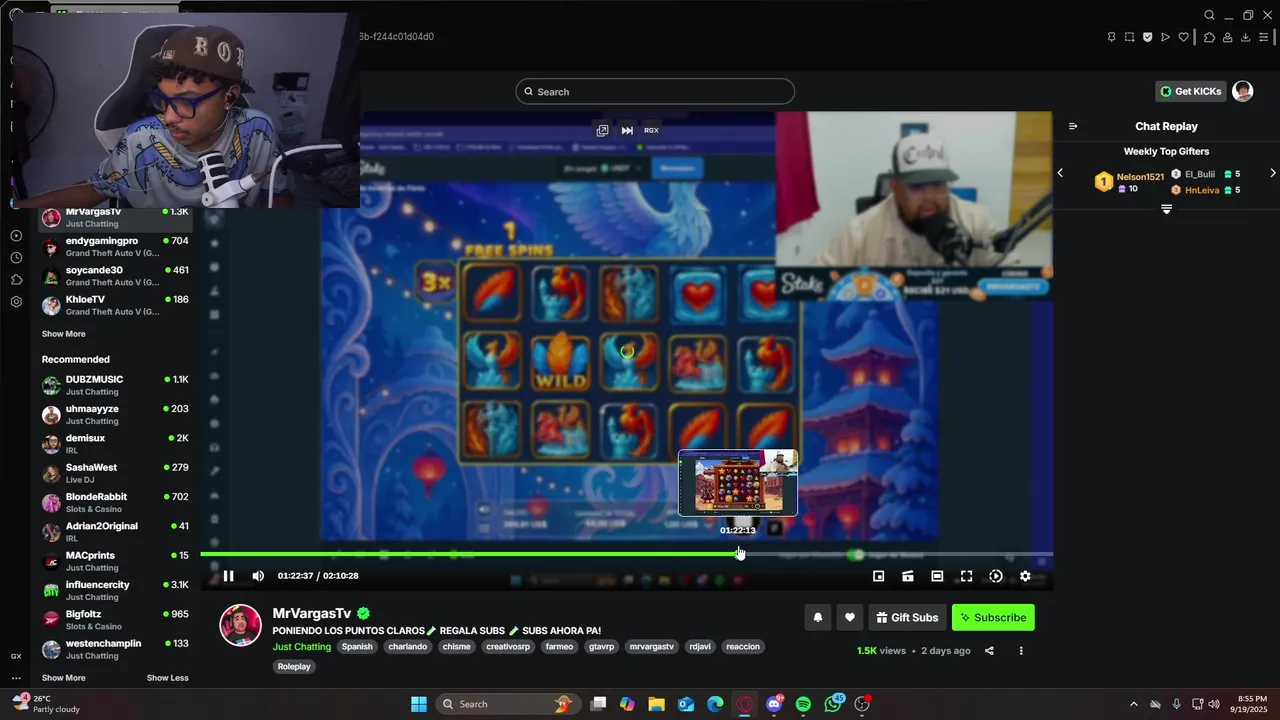Open MrVargasTv channel avatar
1280x720 pixels.
tap(240, 625)
